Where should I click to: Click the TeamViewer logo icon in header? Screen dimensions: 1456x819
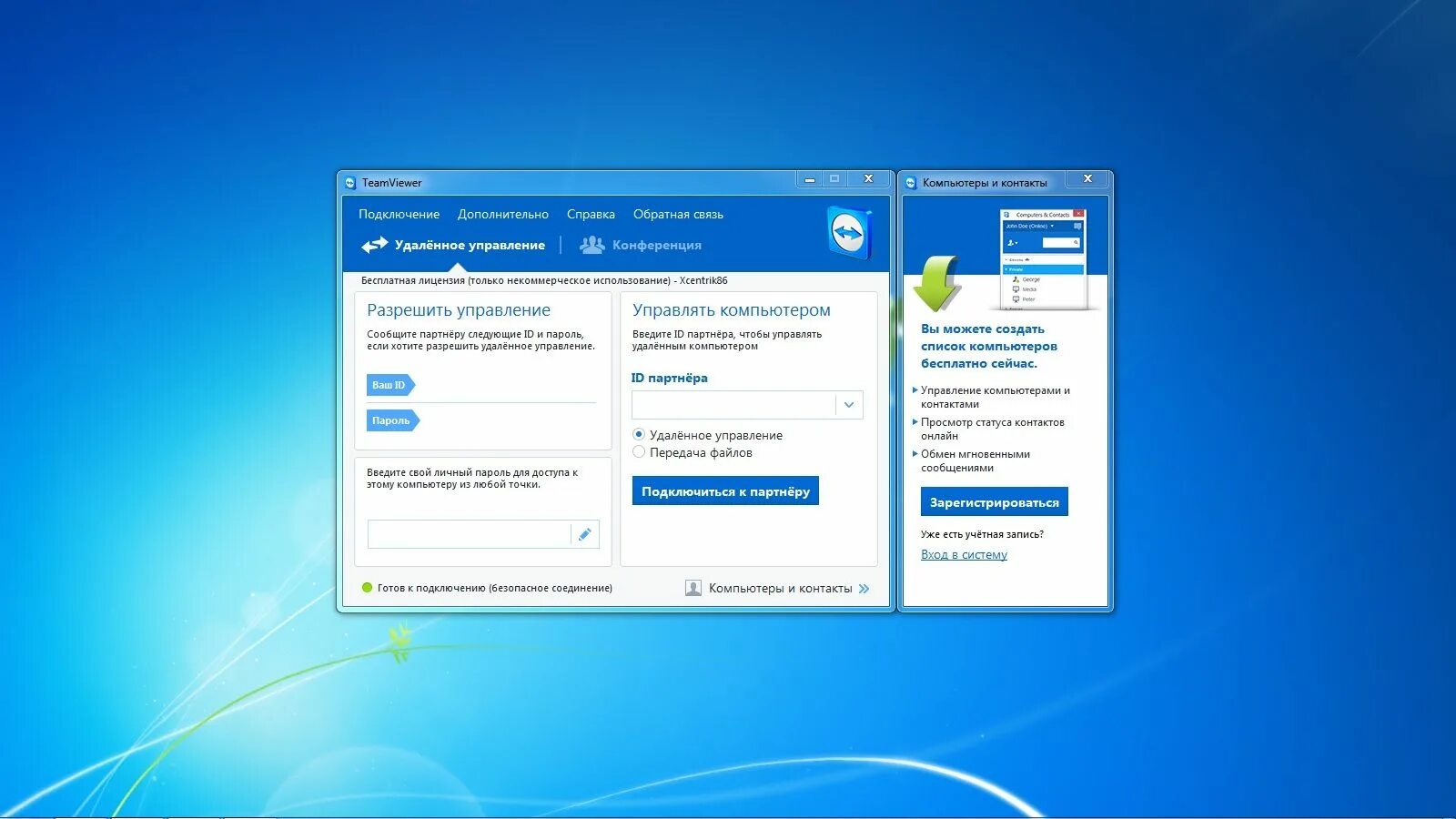849,232
